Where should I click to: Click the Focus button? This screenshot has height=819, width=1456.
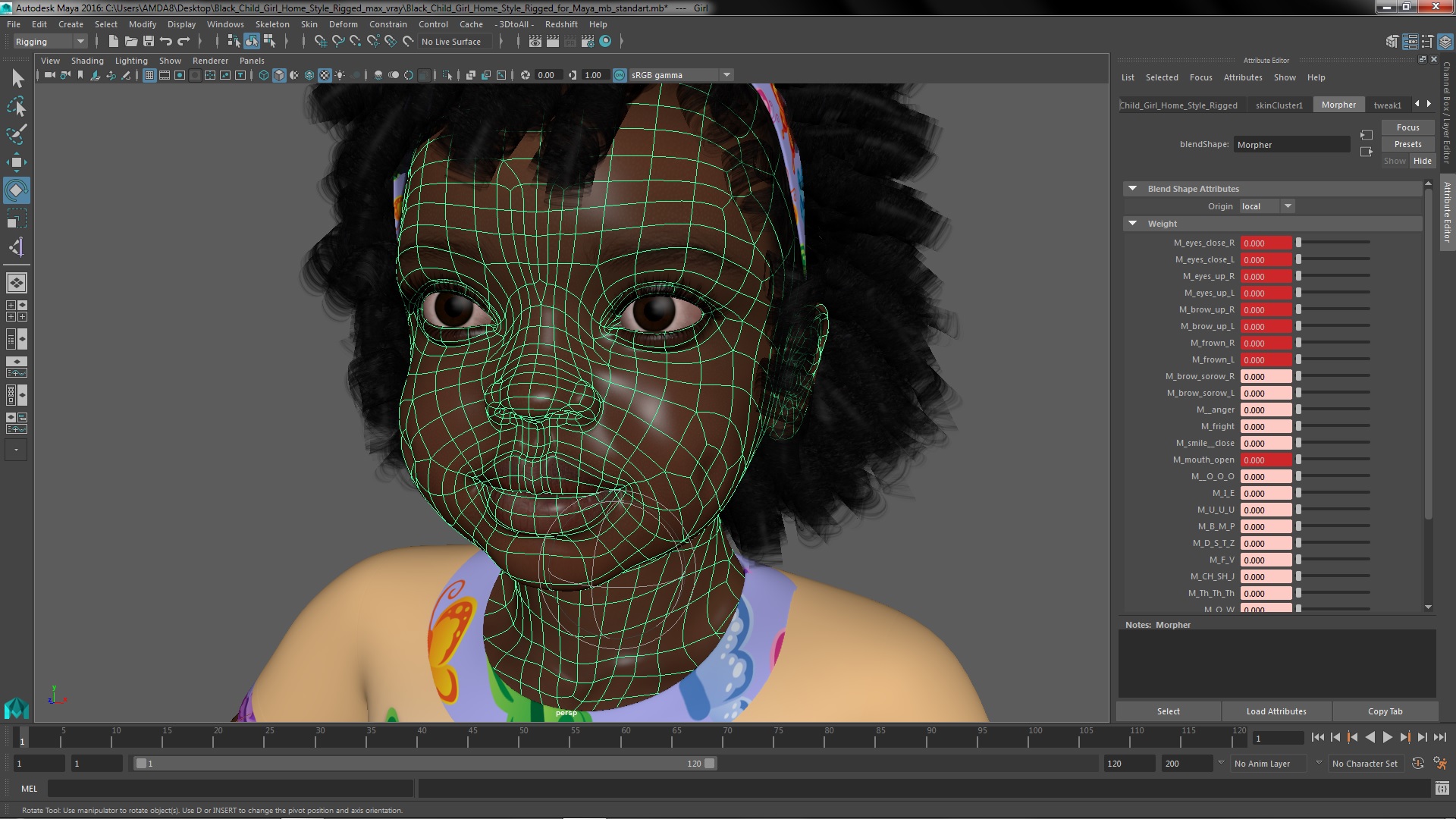click(1407, 127)
